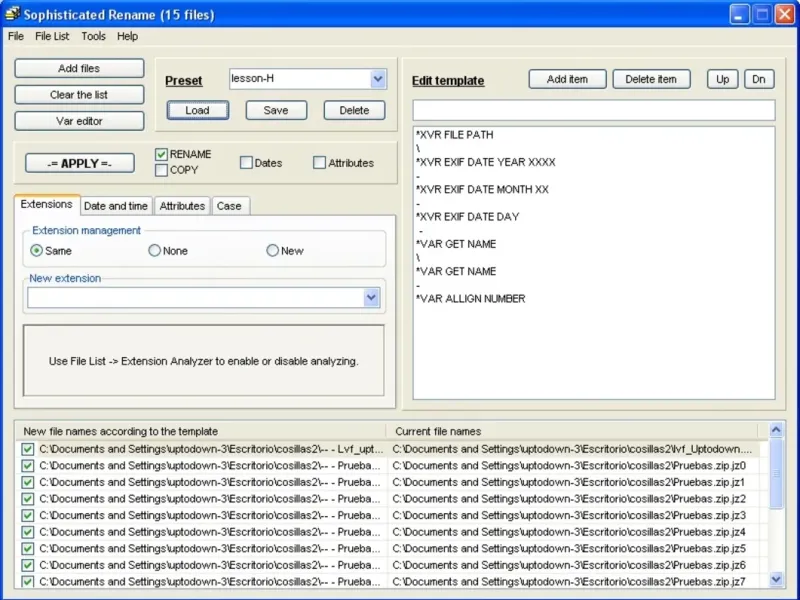800x600 pixels.
Task: Open the Var editor
Action: [x=79, y=121]
